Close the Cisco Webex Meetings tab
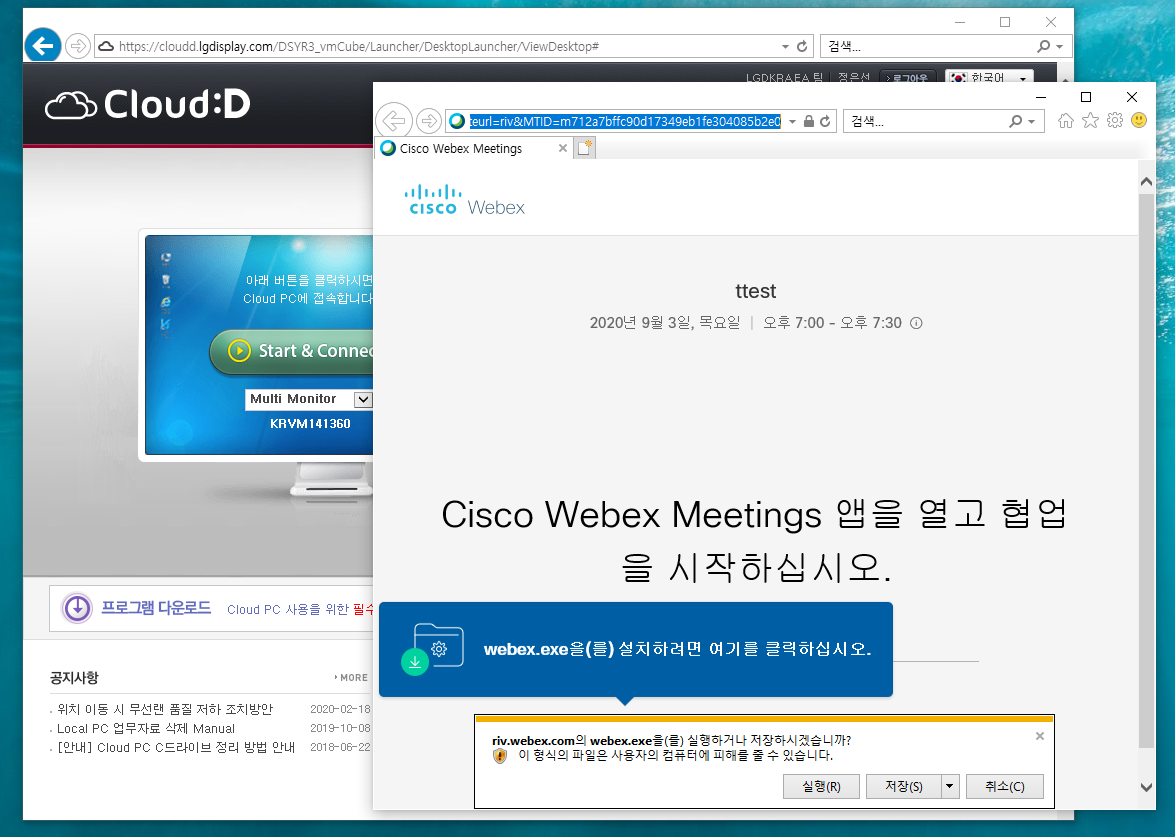The height and width of the screenshot is (837, 1175). click(x=563, y=148)
